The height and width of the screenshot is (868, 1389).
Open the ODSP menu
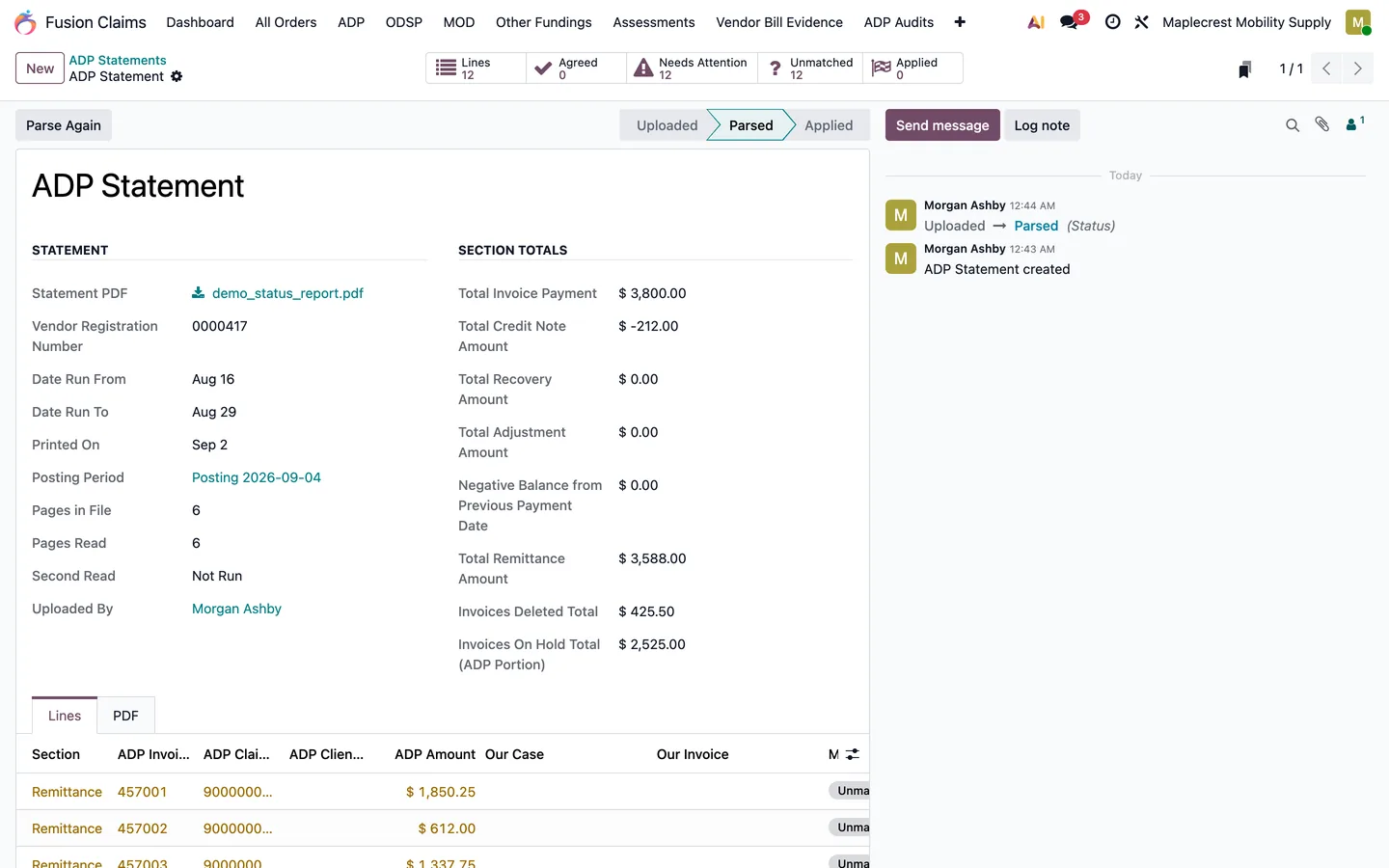coord(404,22)
